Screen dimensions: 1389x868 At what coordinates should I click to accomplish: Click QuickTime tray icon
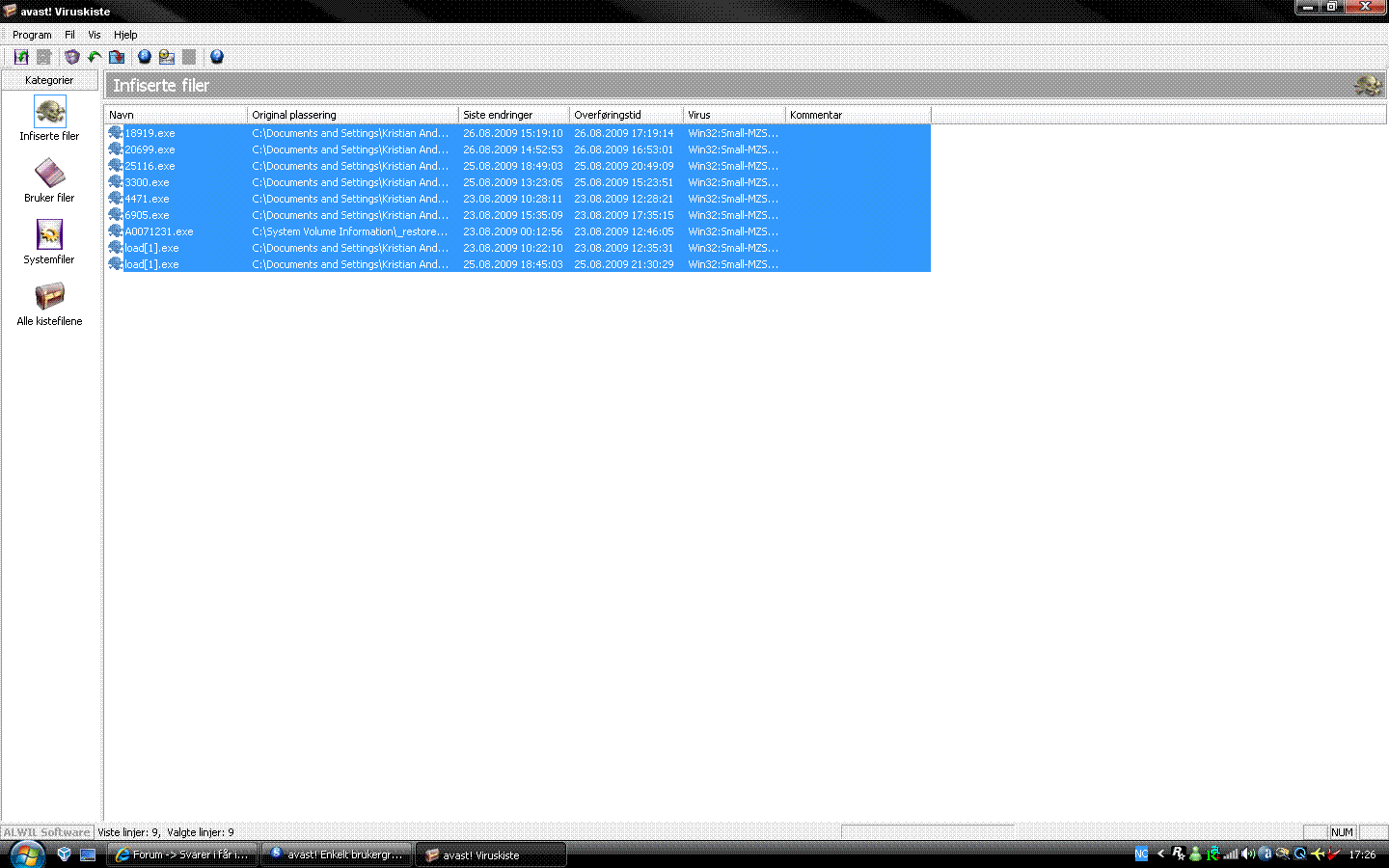coord(1300,854)
